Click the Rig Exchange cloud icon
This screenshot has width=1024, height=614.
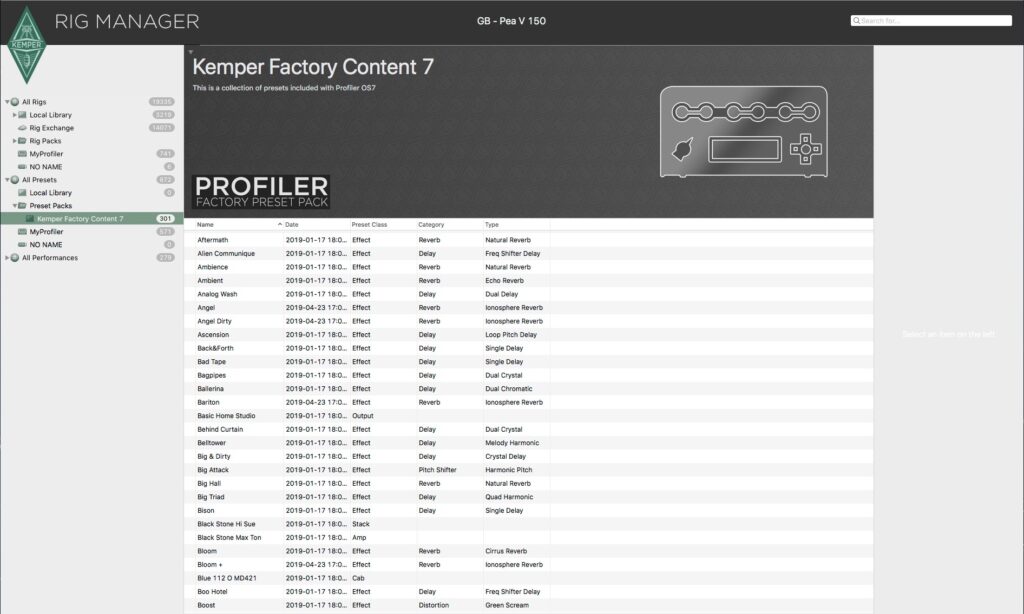click(x=22, y=128)
